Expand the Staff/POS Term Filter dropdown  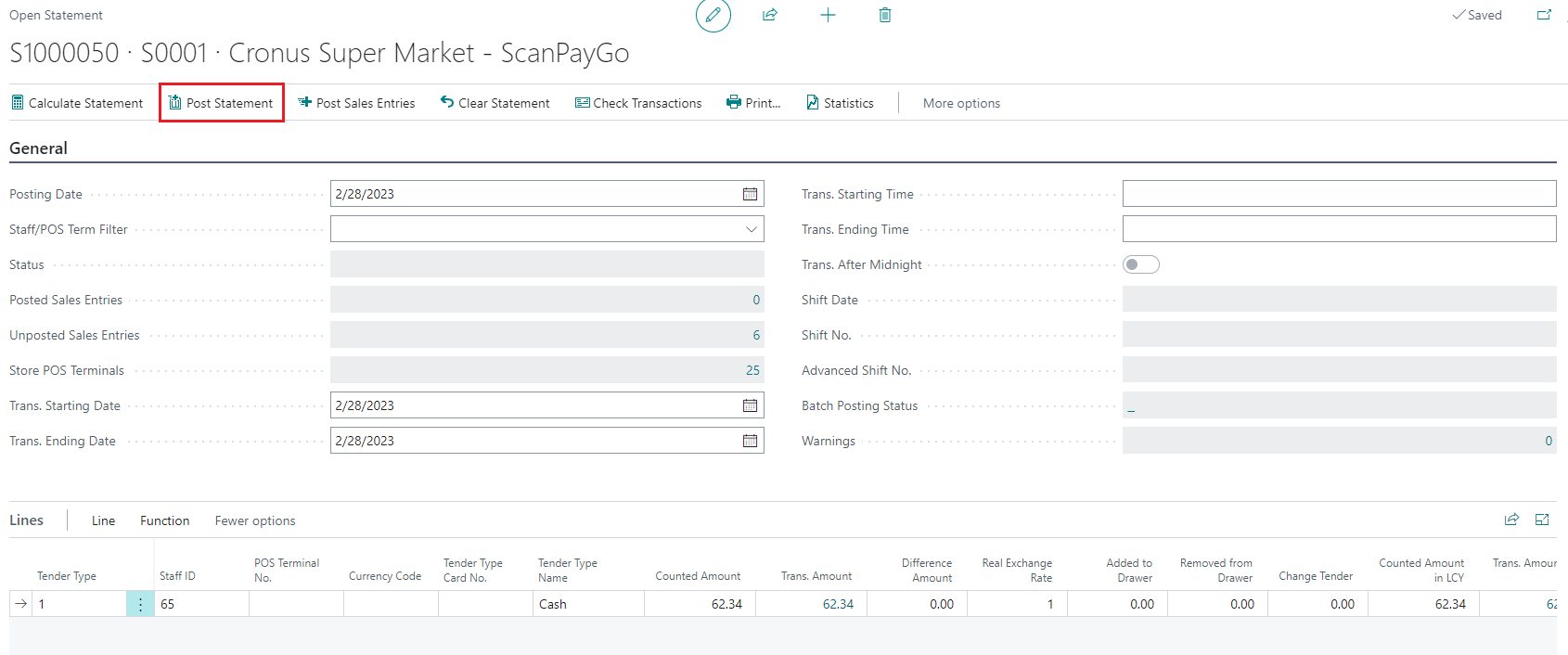[x=751, y=229]
